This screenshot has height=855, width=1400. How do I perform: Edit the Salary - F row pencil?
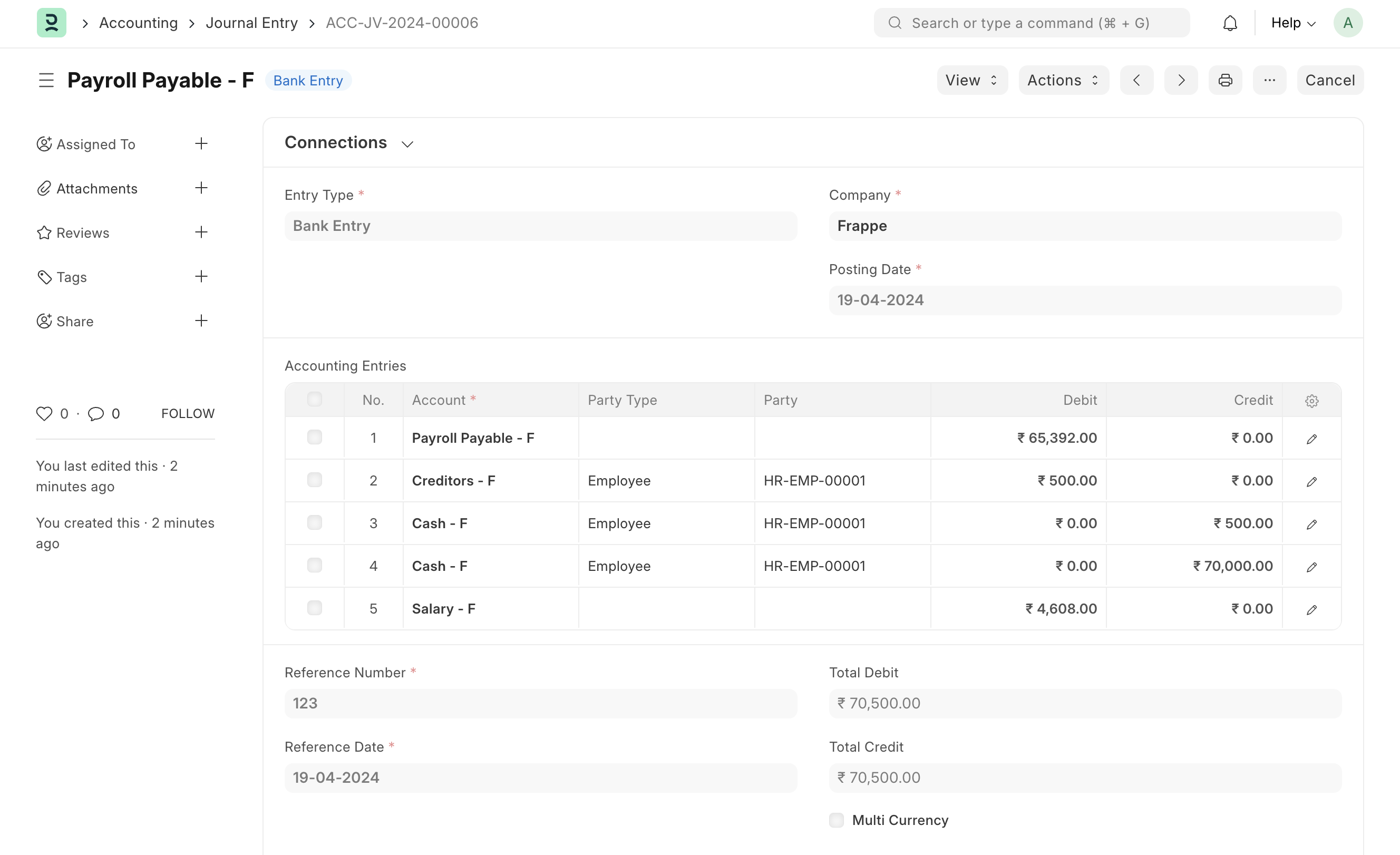(1311, 609)
